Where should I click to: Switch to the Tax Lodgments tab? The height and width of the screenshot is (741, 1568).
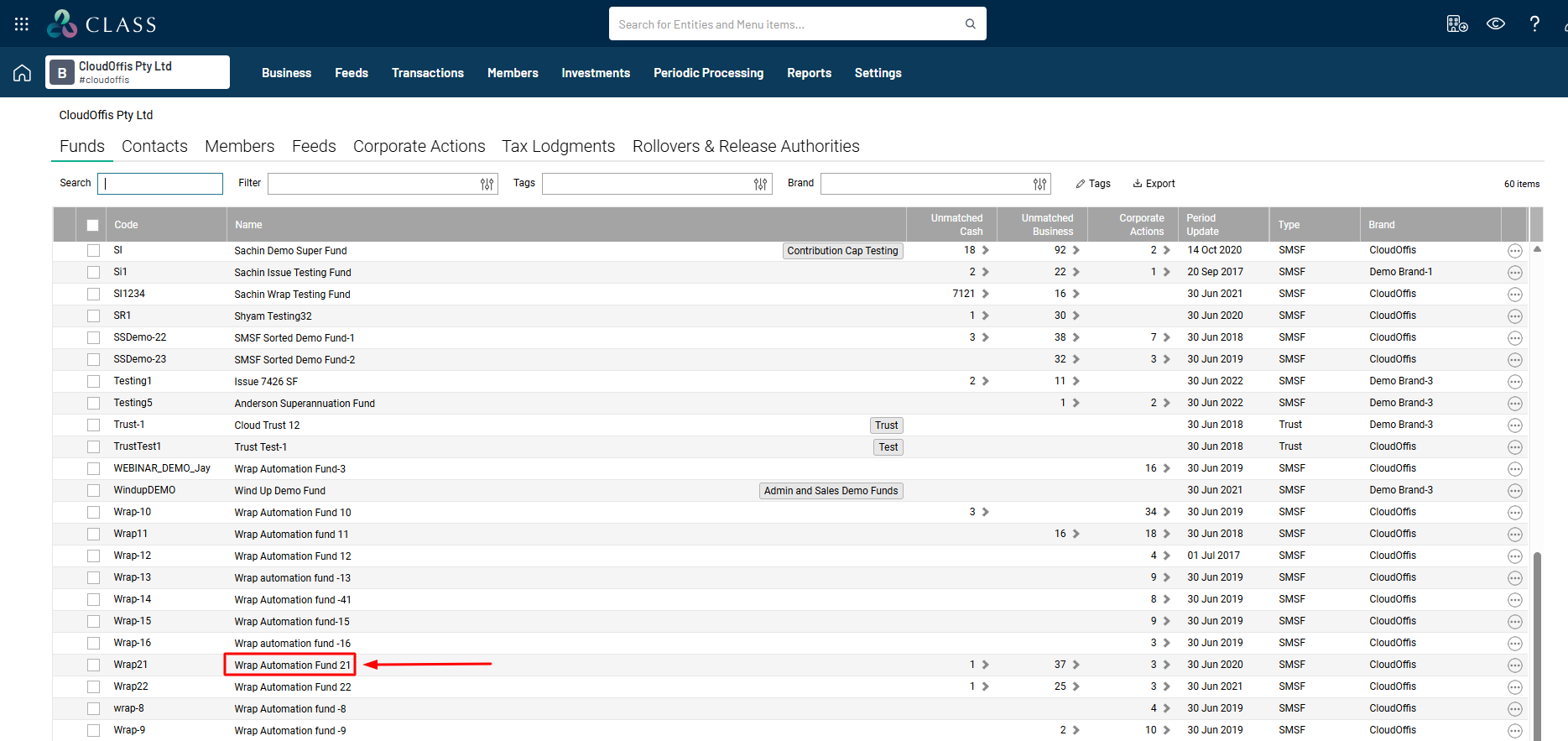[558, 146]
